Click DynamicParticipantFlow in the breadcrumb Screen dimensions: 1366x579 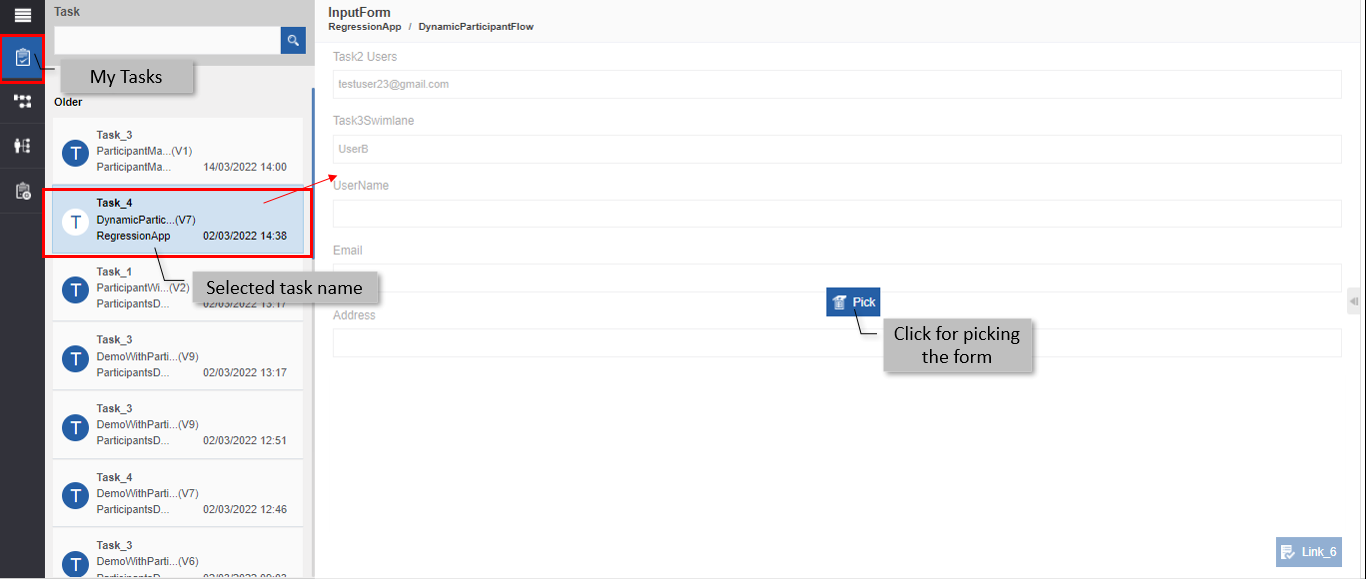[x=476, y=27]
